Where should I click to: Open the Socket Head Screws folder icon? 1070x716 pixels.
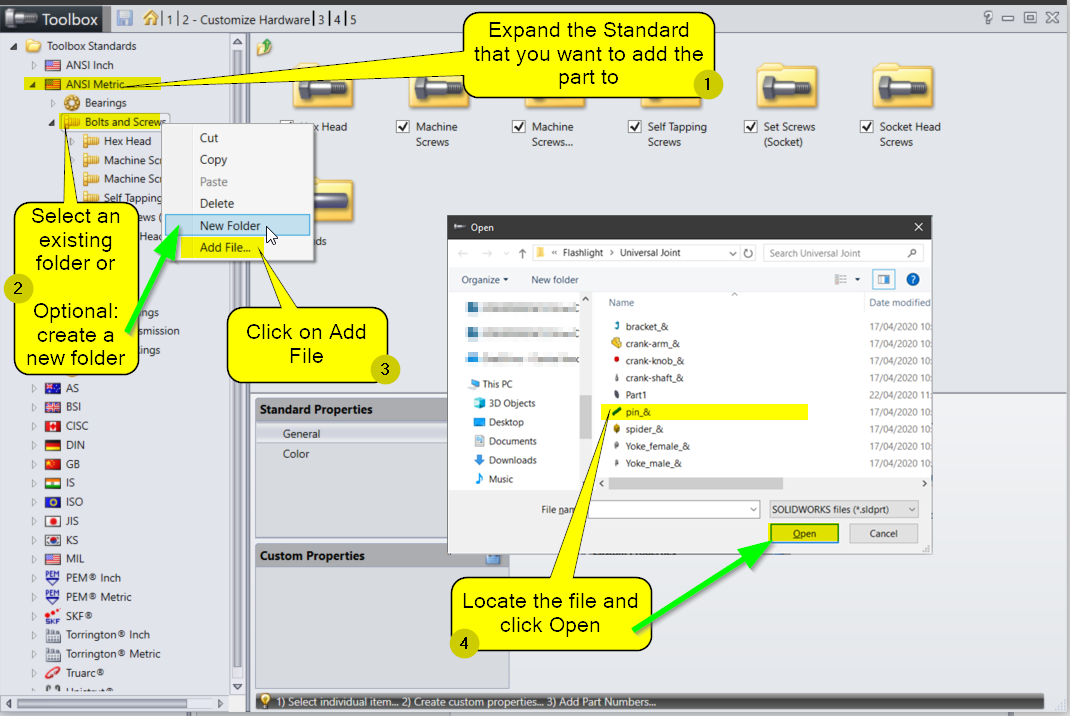(x=903, y=88)
